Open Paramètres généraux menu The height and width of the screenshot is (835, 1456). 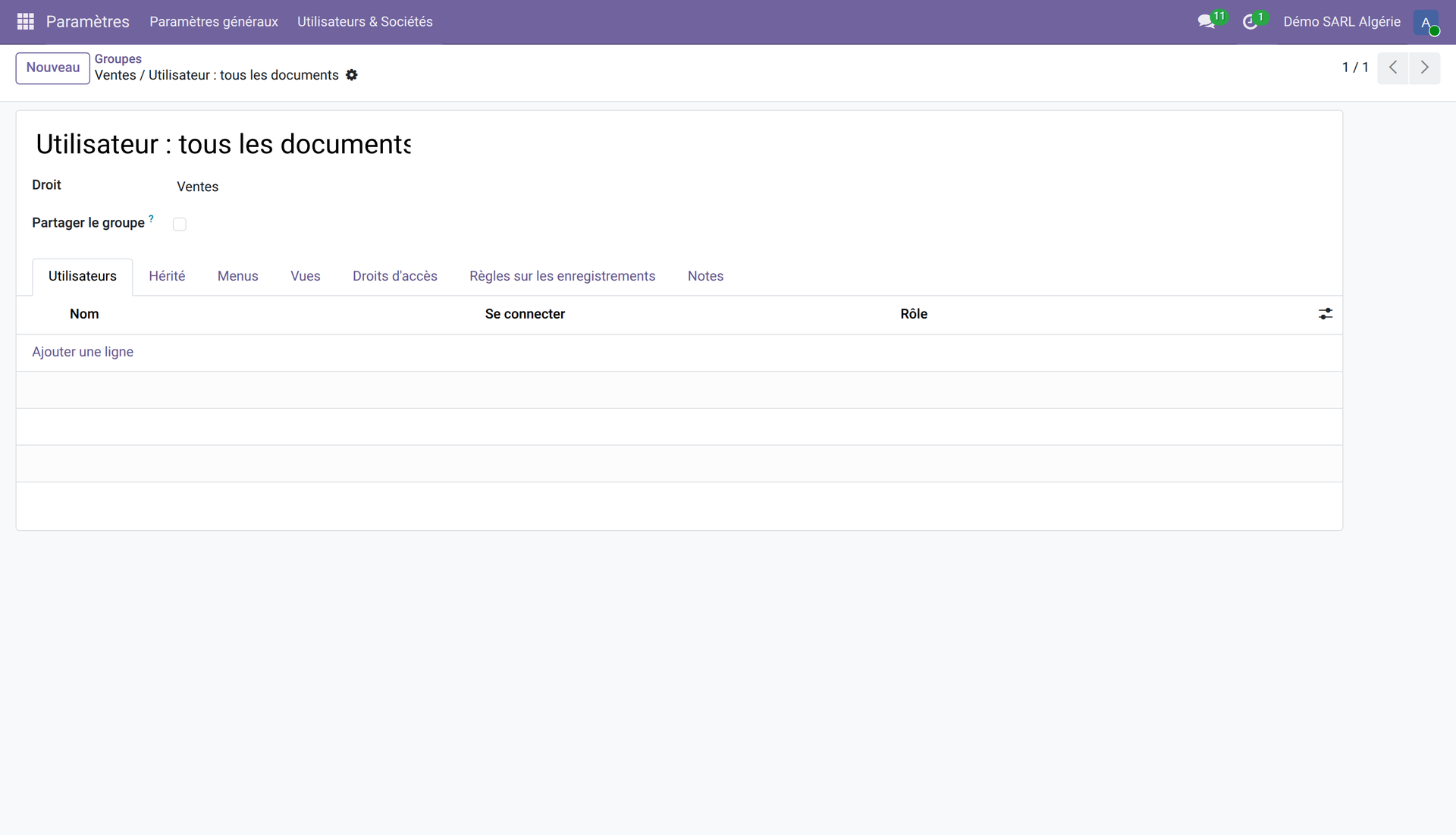[214, 21]
